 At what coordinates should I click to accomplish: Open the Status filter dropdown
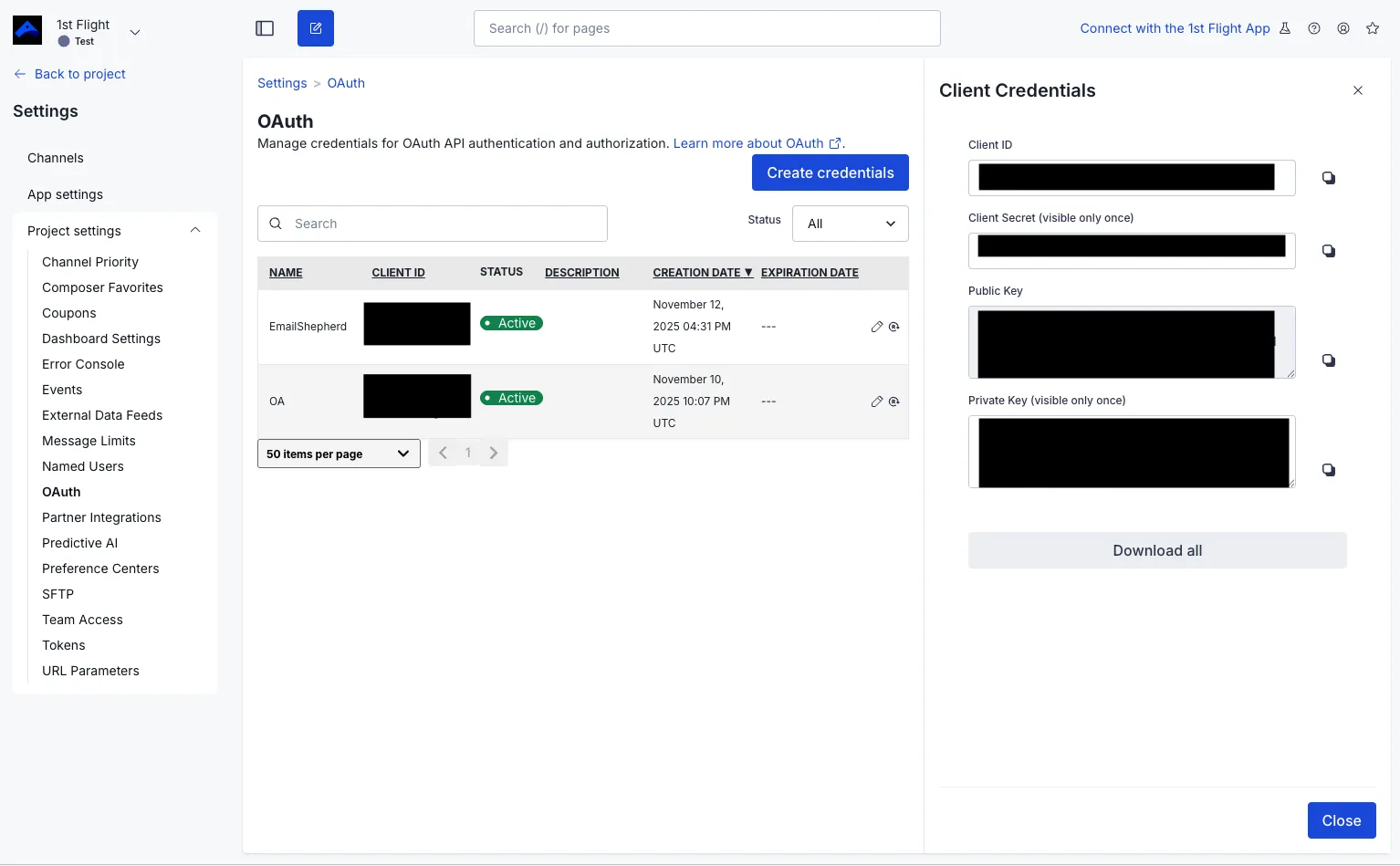click(x=850, y=224)
